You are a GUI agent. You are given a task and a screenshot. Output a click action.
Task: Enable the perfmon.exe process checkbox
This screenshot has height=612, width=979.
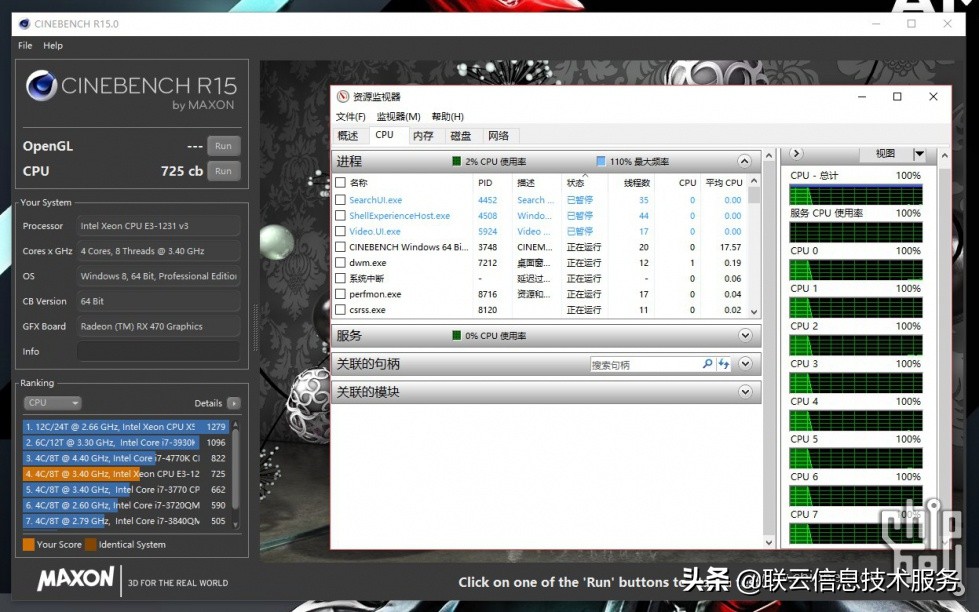[340, 294]
